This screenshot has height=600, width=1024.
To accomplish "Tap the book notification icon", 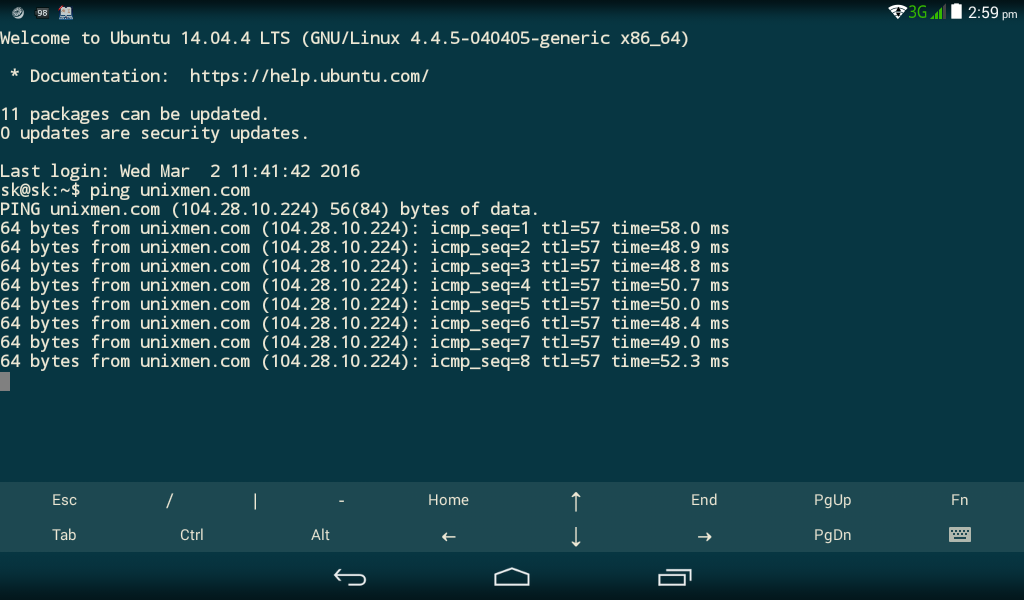I will point(66,12).
